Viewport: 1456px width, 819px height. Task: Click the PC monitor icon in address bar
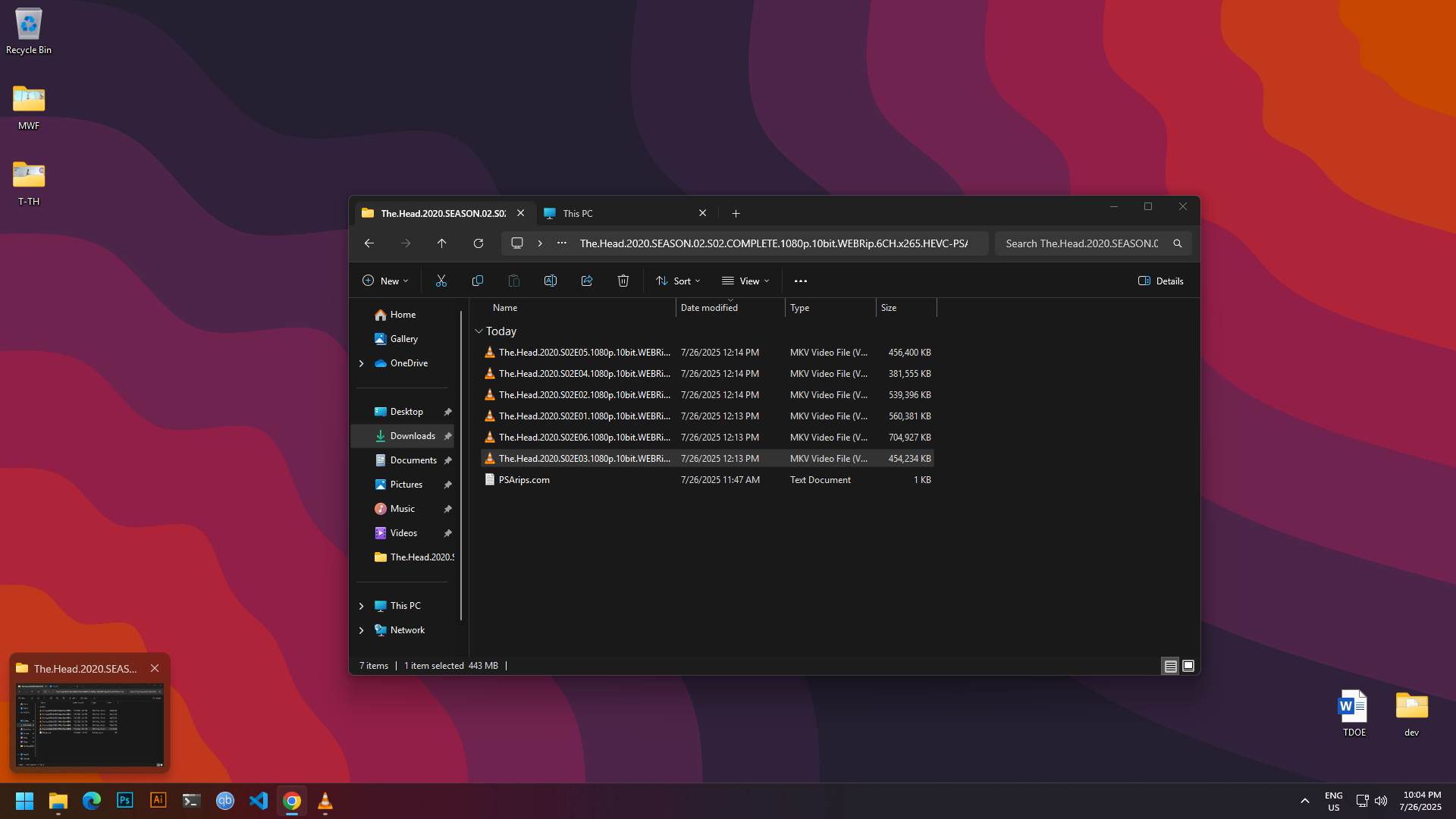(517, 243)
